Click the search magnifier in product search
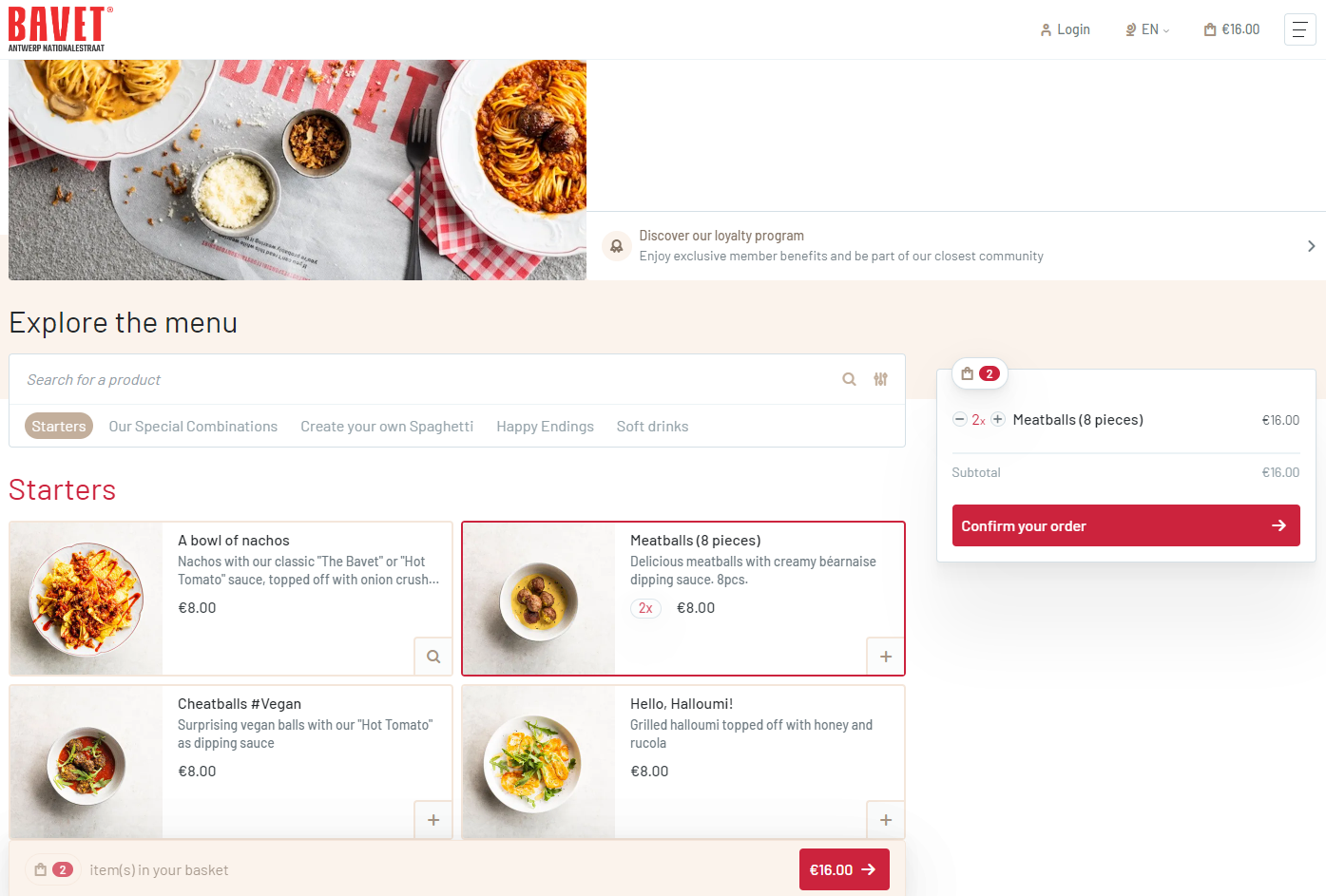 point(850,379)
